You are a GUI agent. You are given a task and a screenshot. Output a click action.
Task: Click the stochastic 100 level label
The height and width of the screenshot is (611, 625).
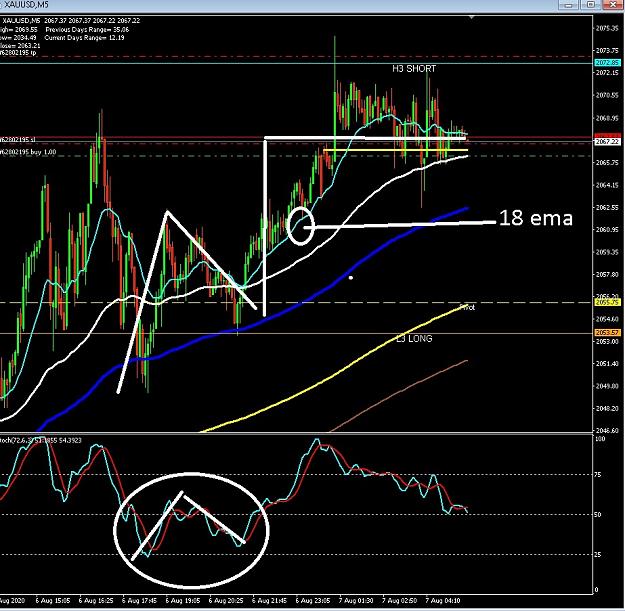point(599,439)
